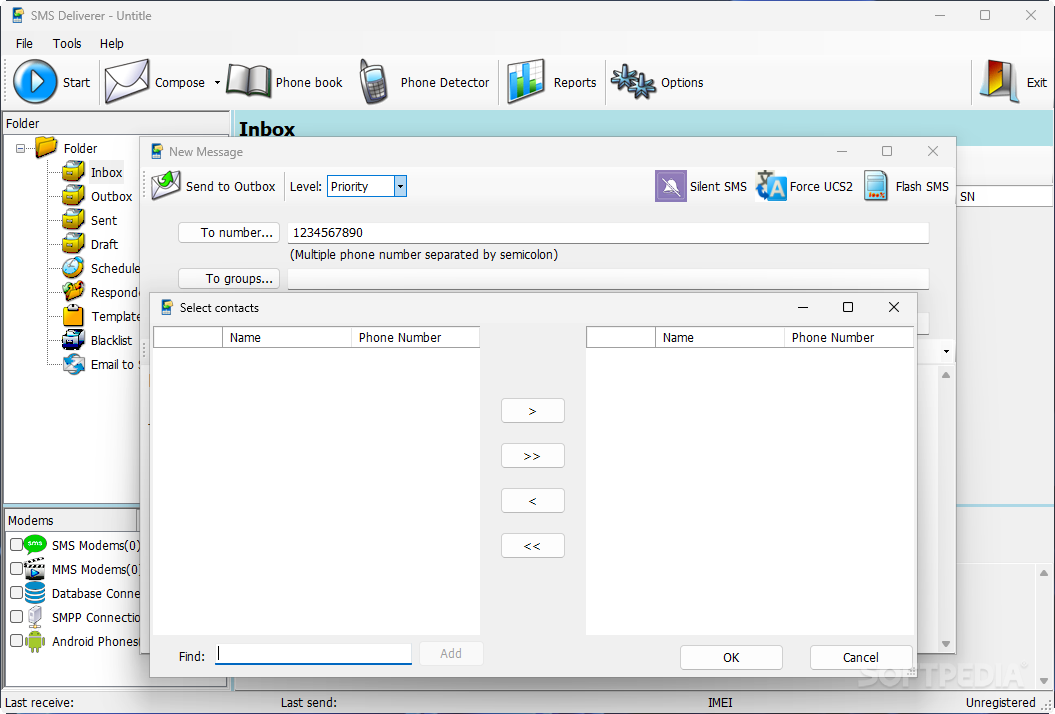Image resolution: width=1055 pixels, height=714 pixels.
Task: Remove selected contact with < button
Action: (x=532, y=501)
